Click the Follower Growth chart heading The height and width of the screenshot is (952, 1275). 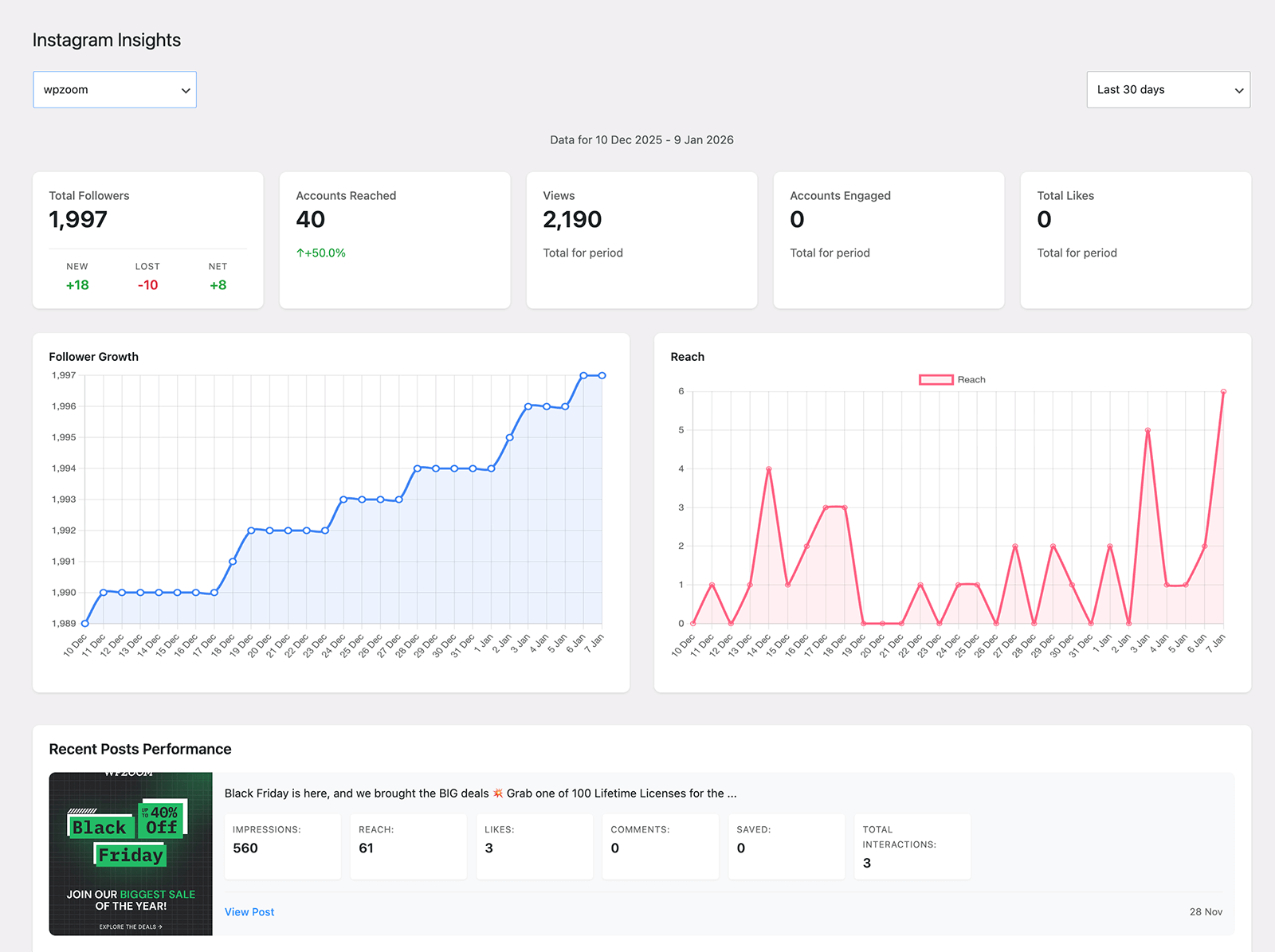tap(93, 356)
